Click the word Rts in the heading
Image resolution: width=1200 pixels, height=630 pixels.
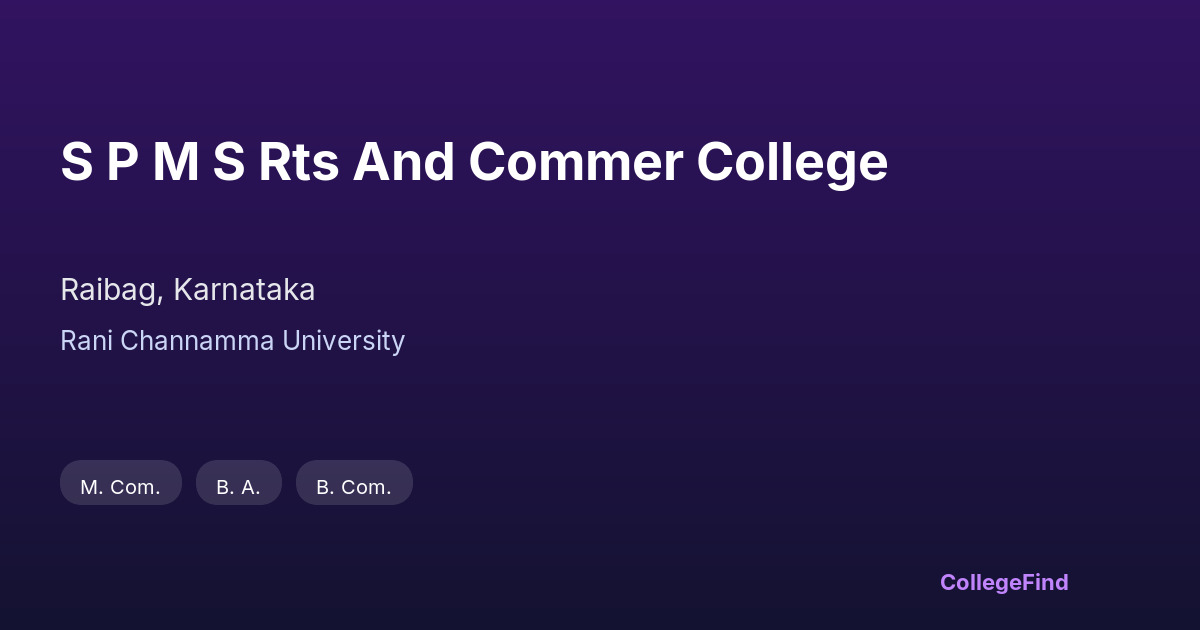pyautogui.click(x=299, y=162)
